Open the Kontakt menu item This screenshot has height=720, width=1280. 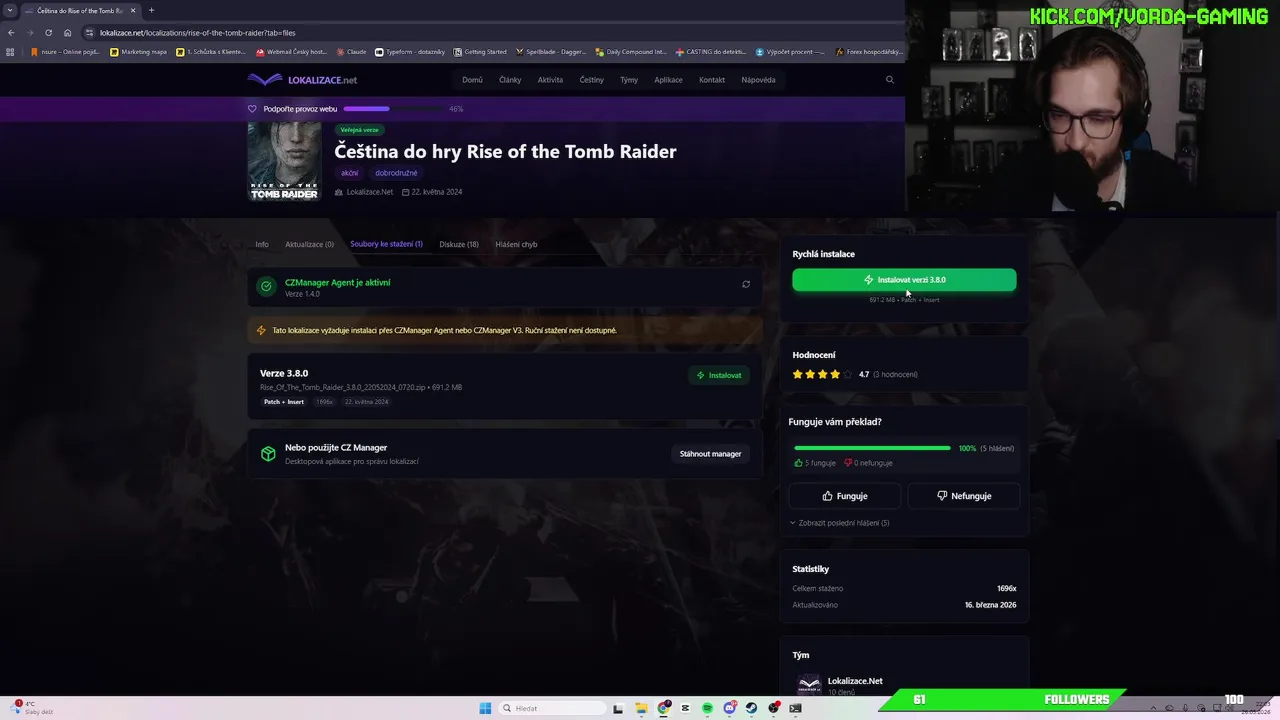(712, 80)
